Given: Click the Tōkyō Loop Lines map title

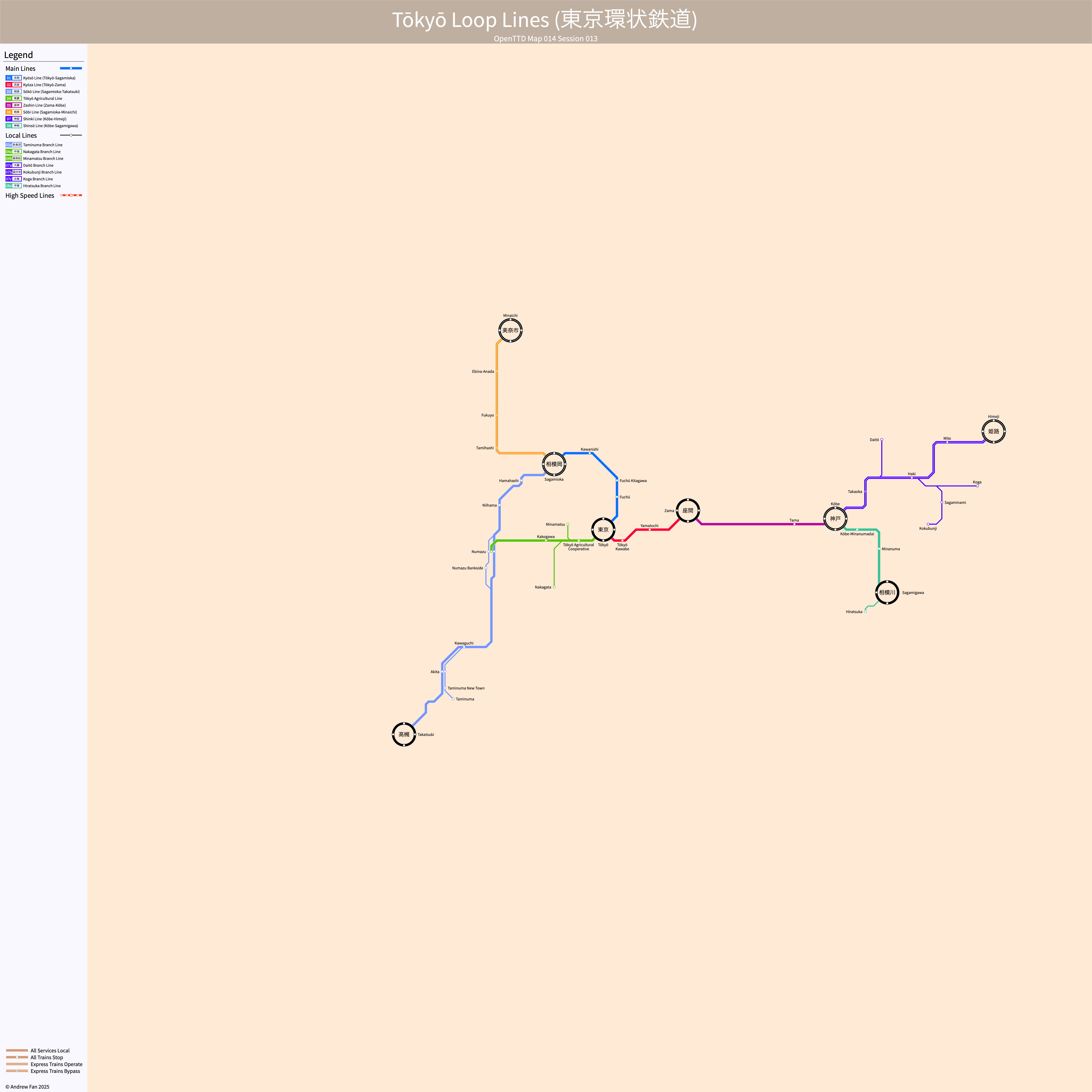Looking at the screenshot, I should point(544,20).
